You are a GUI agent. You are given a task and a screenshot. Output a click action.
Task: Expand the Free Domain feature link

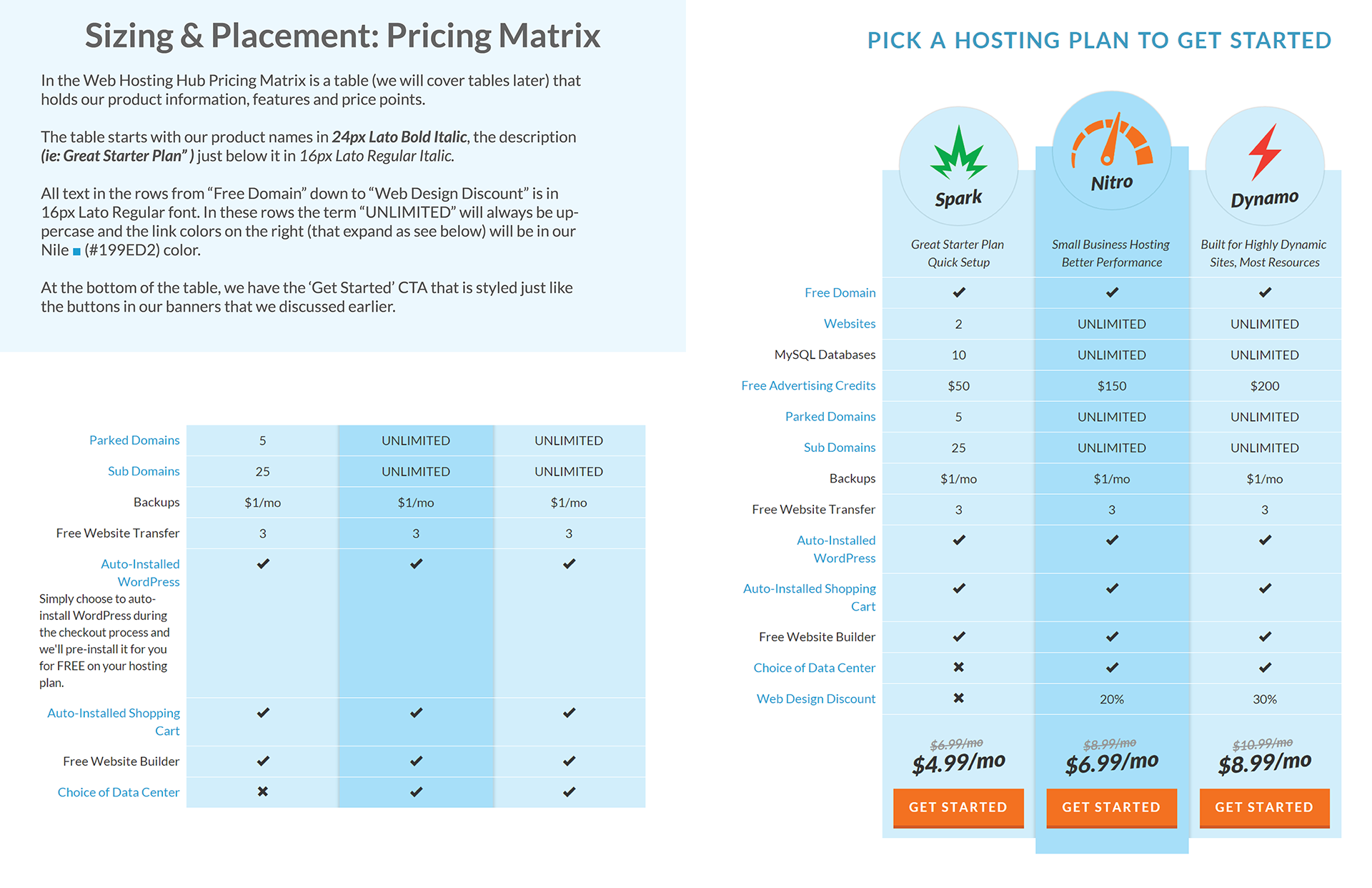pos(840,292)
